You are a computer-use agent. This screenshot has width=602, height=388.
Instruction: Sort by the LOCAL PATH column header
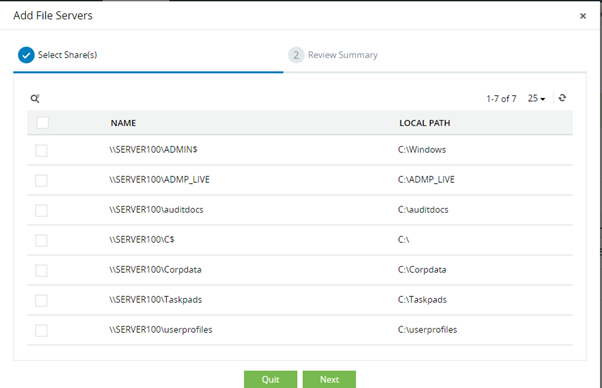point(425,123)
